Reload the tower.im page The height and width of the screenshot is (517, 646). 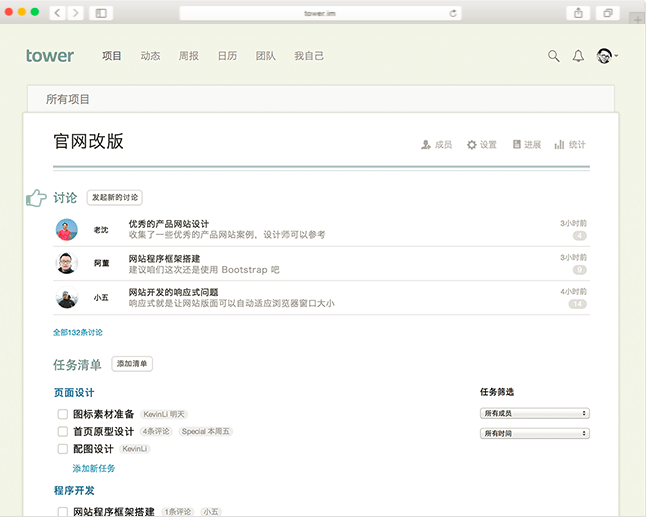click(453, 13)
